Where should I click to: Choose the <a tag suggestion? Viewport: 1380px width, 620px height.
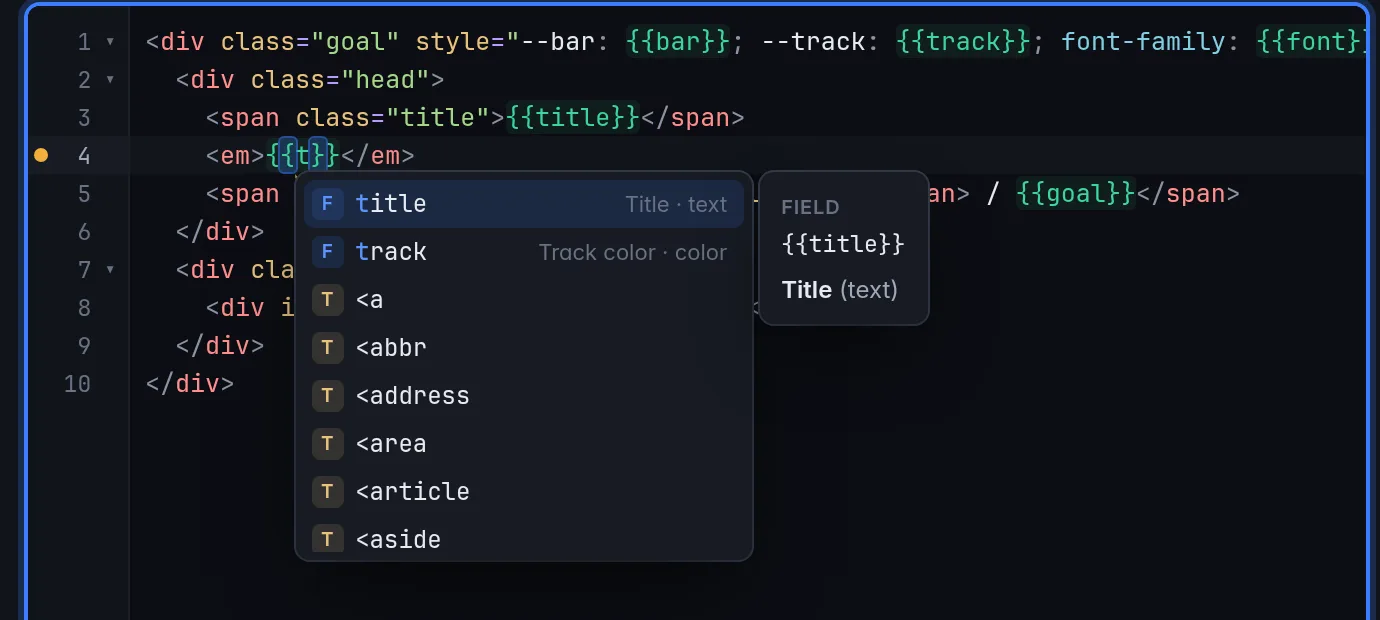(524, 300)
